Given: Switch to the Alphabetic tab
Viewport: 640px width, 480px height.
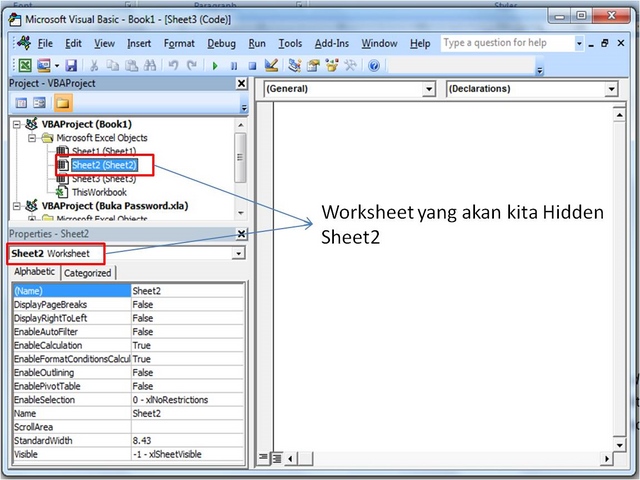Looking at the screenshot, I should 35,272.
